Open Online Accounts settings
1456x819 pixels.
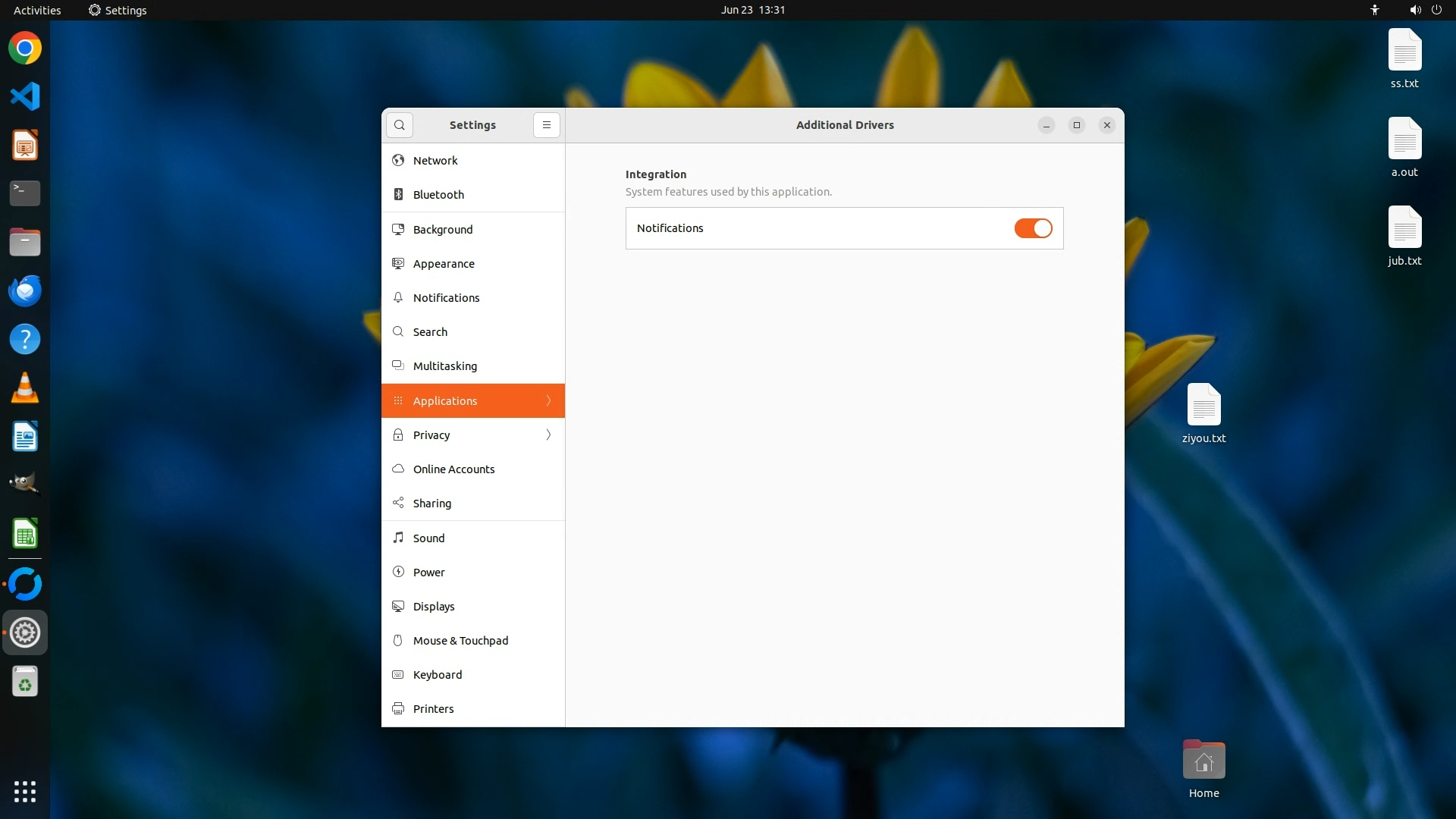click(453, 469)
